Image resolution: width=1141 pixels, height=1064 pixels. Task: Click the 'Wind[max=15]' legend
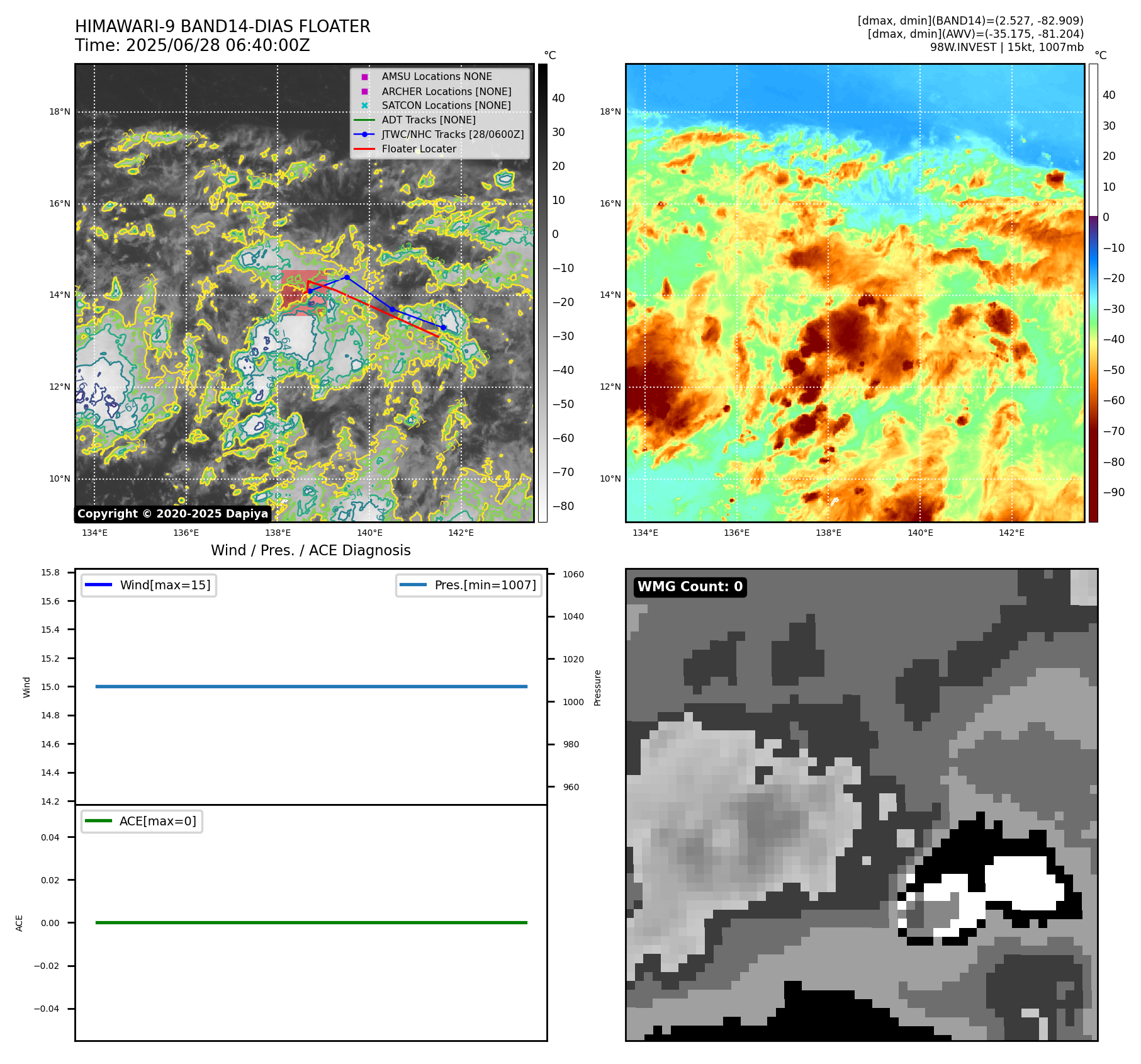pos(149,586)
